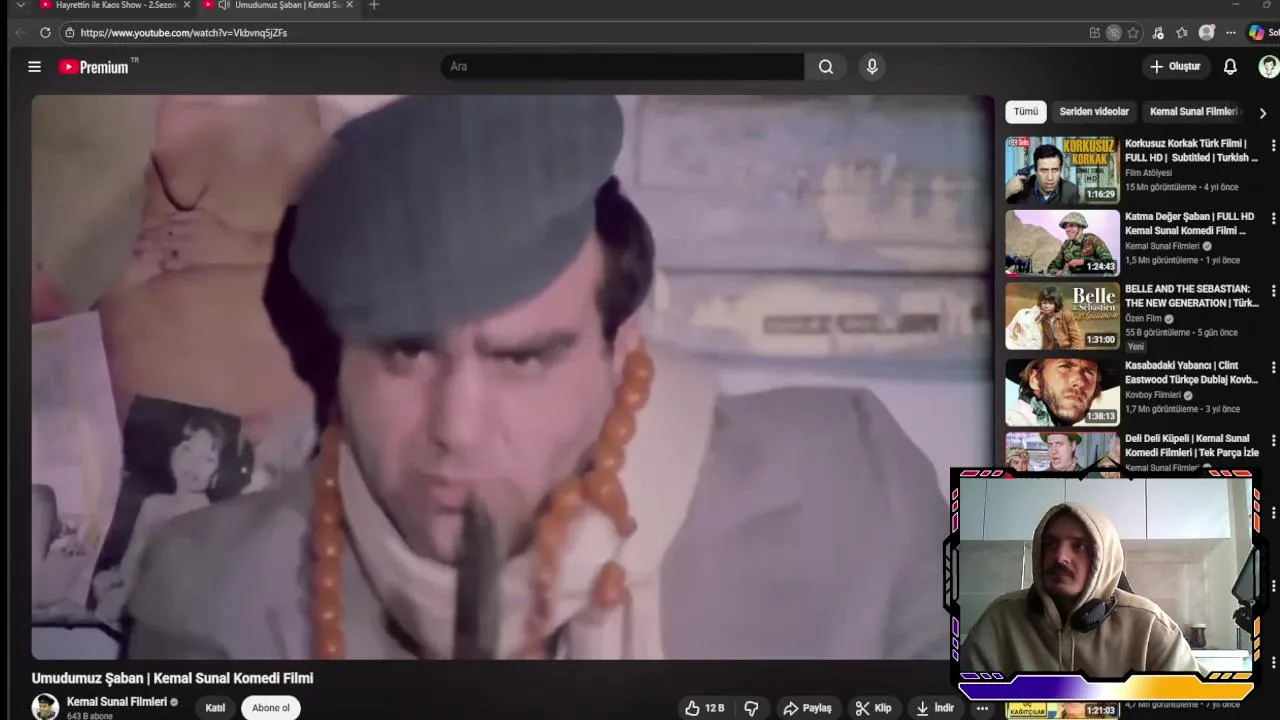This screenshot has width=1280, height=720.
Task: Open the Oluştur create menu
Action: 1176,67
